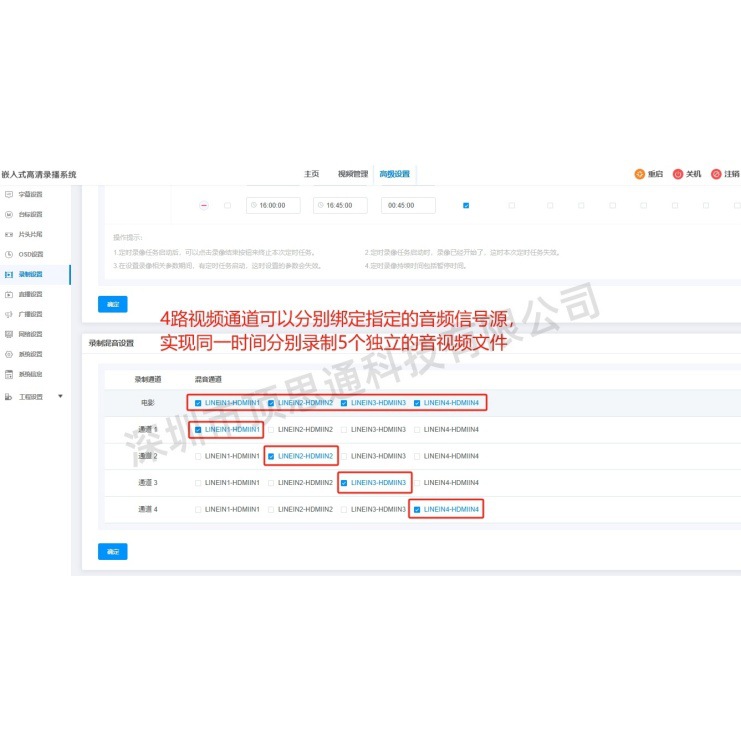The image size is (741, 741).
Task: Expand the 工程设置 sidebar menu arrow
Action: coord(60,397)
